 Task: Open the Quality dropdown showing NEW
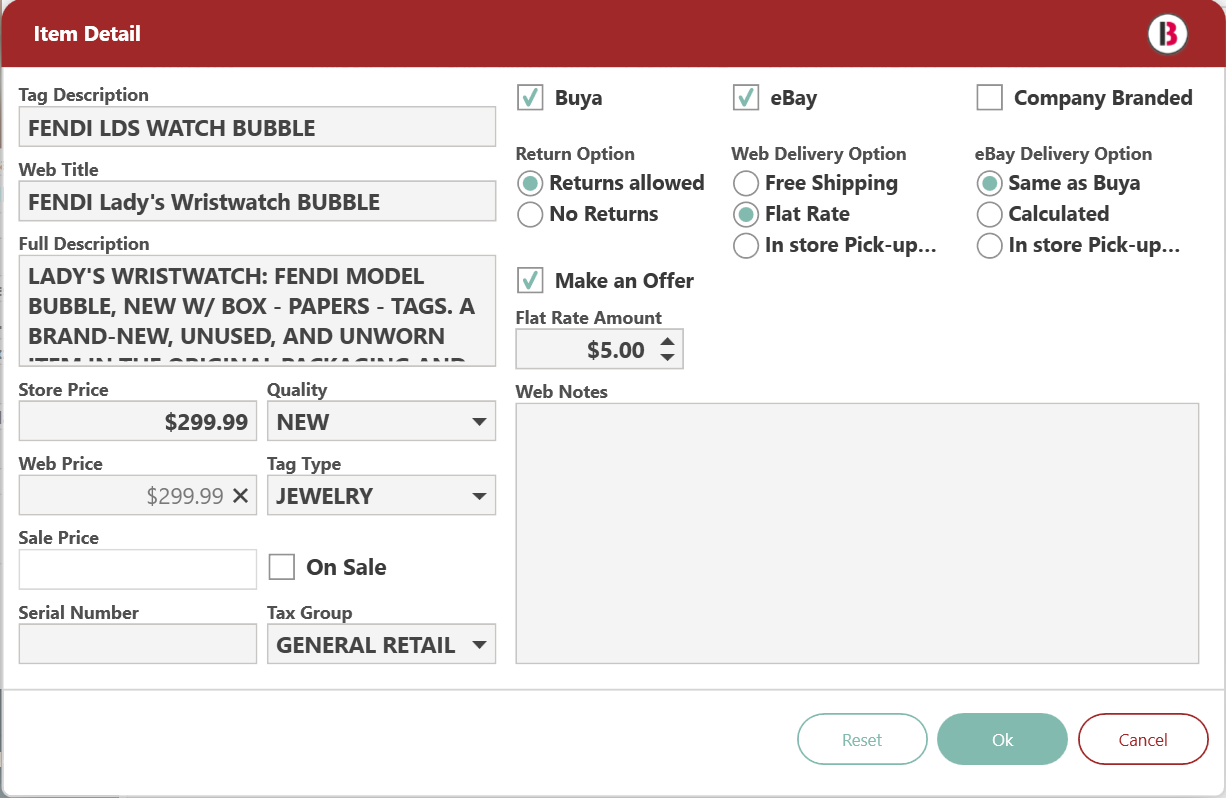[381, 422]
